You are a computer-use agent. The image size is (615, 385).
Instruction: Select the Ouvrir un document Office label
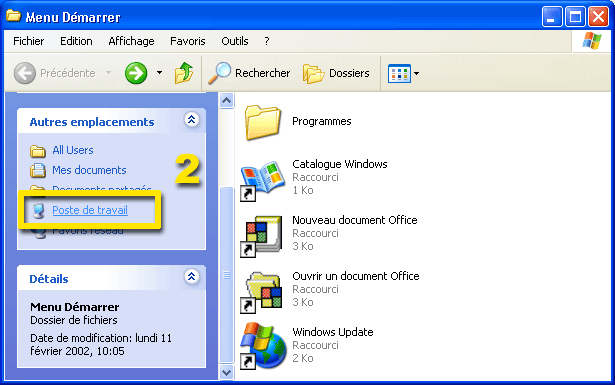[356, 276]
